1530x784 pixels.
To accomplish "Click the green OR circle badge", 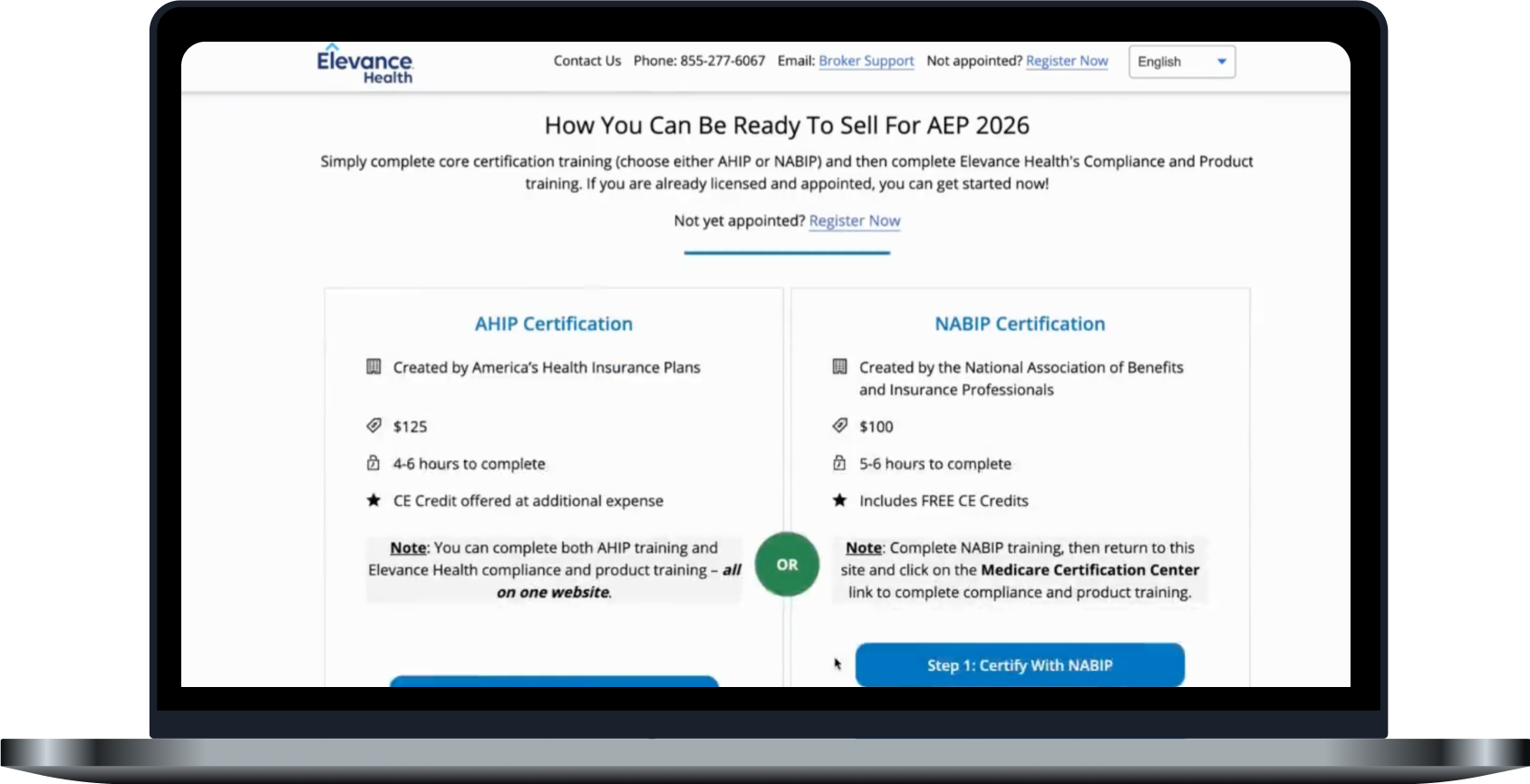I will click(x=787, y=564).
